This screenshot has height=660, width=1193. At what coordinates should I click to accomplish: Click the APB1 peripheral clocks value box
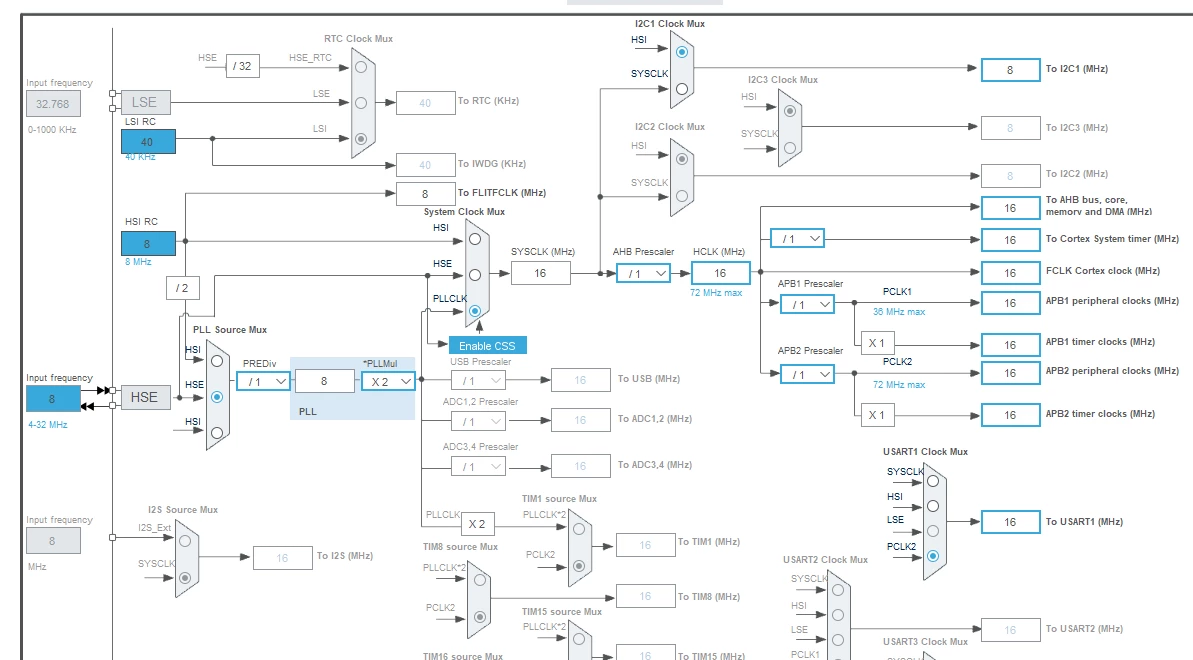pos(1010,303)
